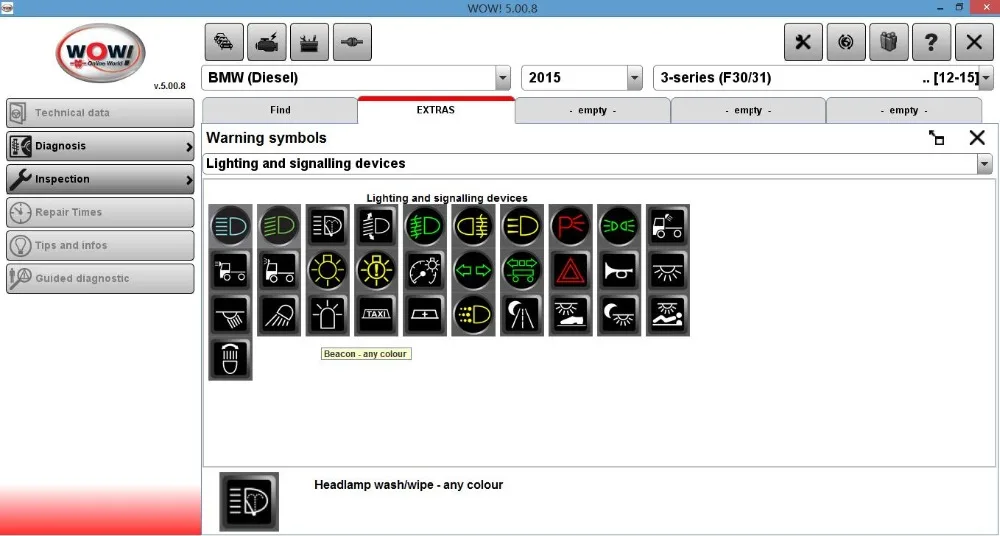Click the Inspection menu button
The image size is (1000, 536).
point(100,179)
